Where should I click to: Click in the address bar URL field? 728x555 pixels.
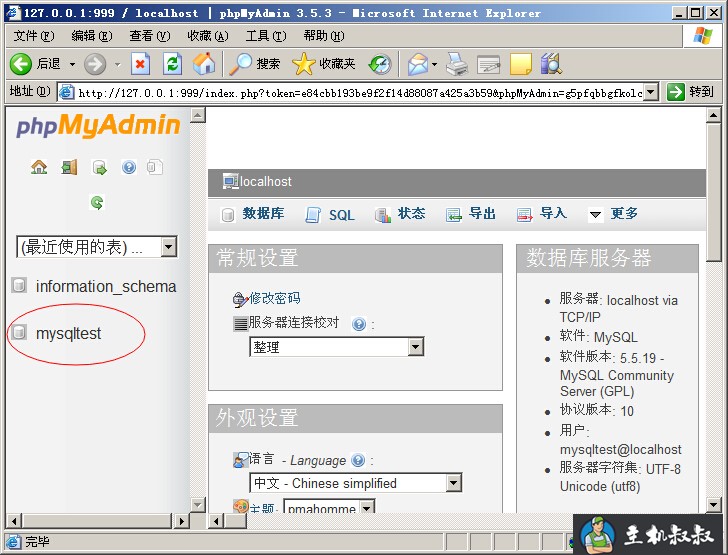point(360,92)
